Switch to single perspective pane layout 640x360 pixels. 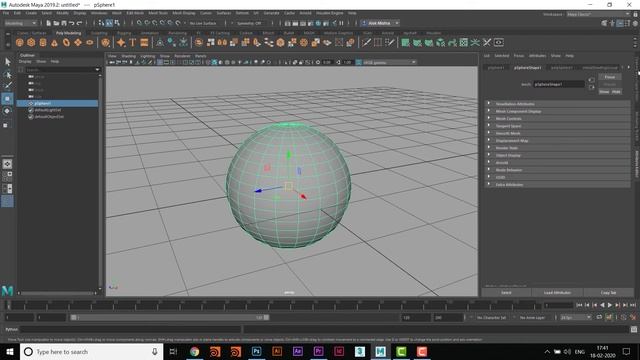click(x=7, y=164)
